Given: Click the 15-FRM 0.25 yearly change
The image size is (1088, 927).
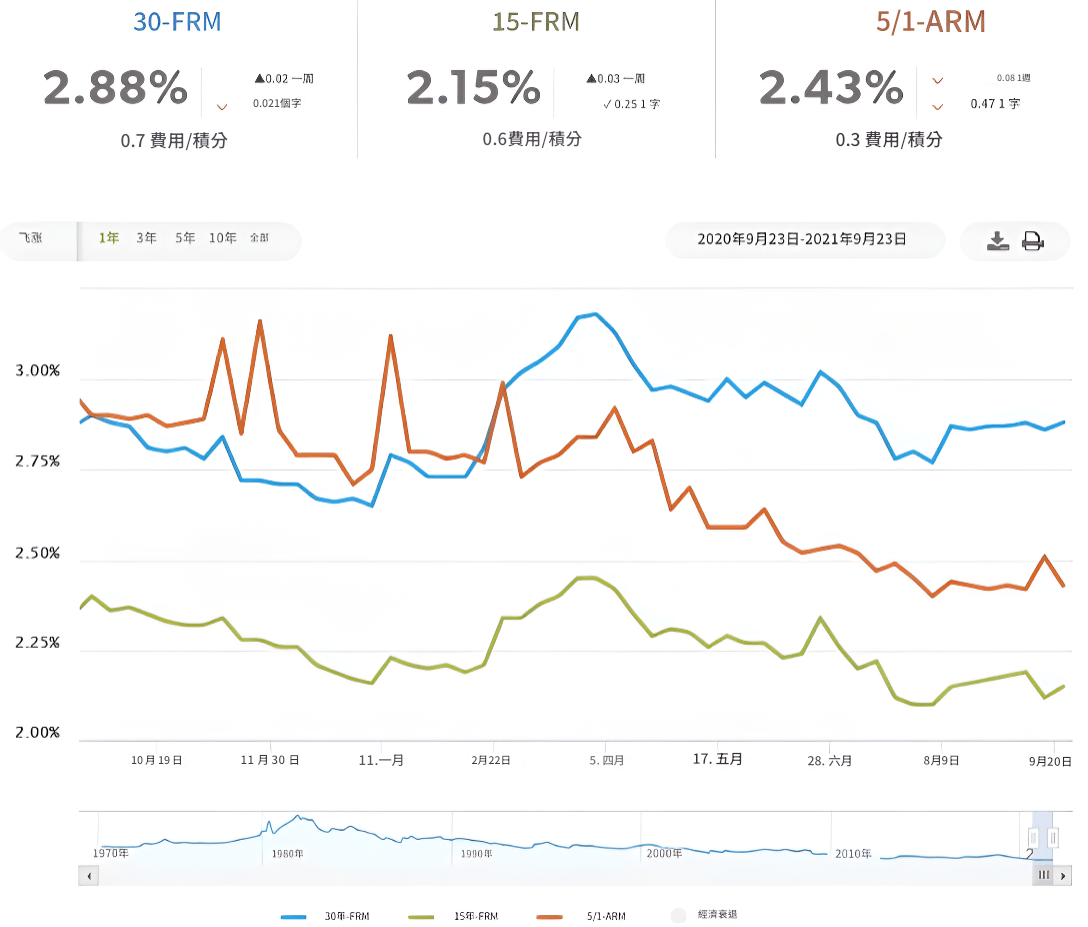Looking at the screenshot, I should 631,104.
